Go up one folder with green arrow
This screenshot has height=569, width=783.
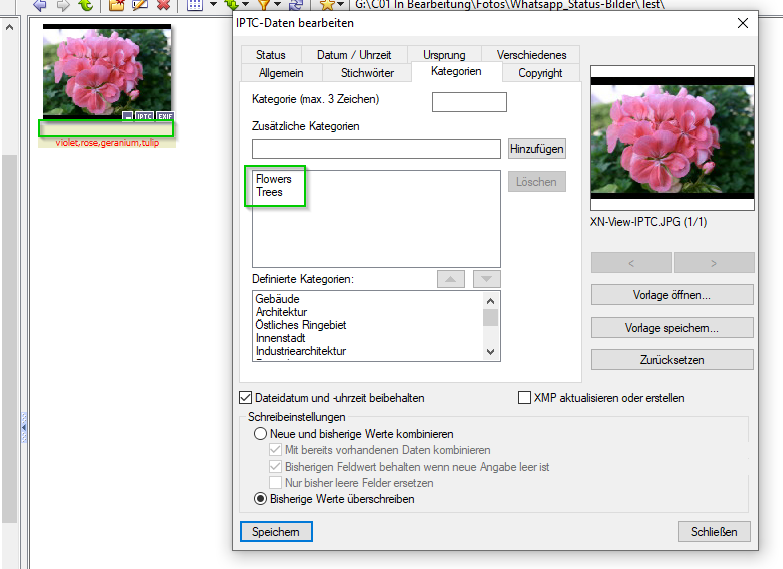point(87,4)
